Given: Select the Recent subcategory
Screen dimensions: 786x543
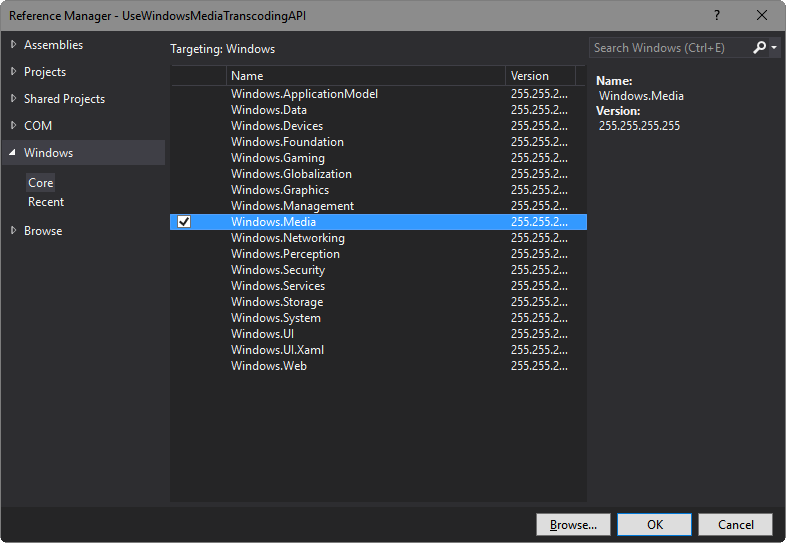Looking at the screenshot, I should pyautogui.click(x=46, y=202).
